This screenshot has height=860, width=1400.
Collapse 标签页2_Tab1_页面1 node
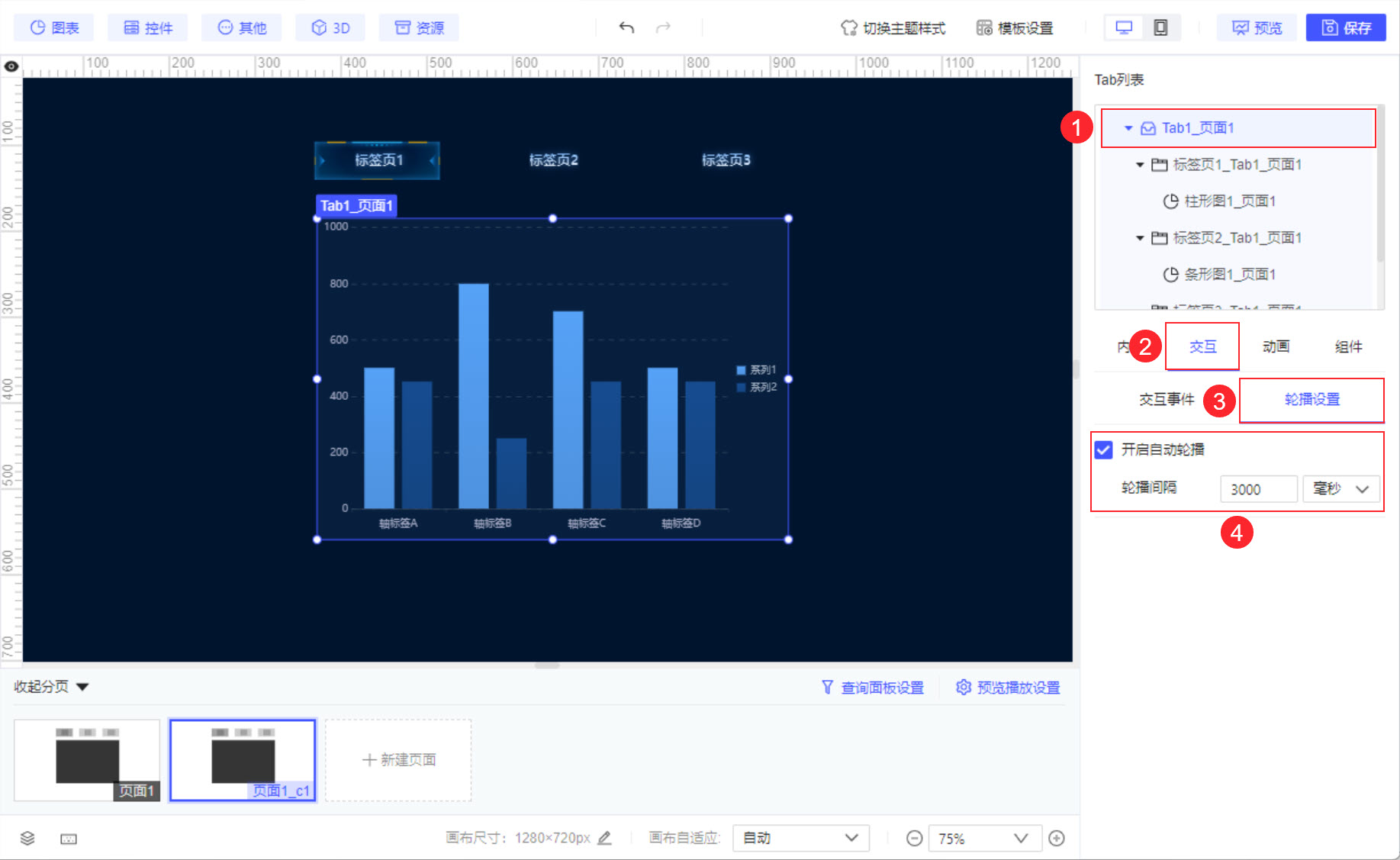point(1140,238)
